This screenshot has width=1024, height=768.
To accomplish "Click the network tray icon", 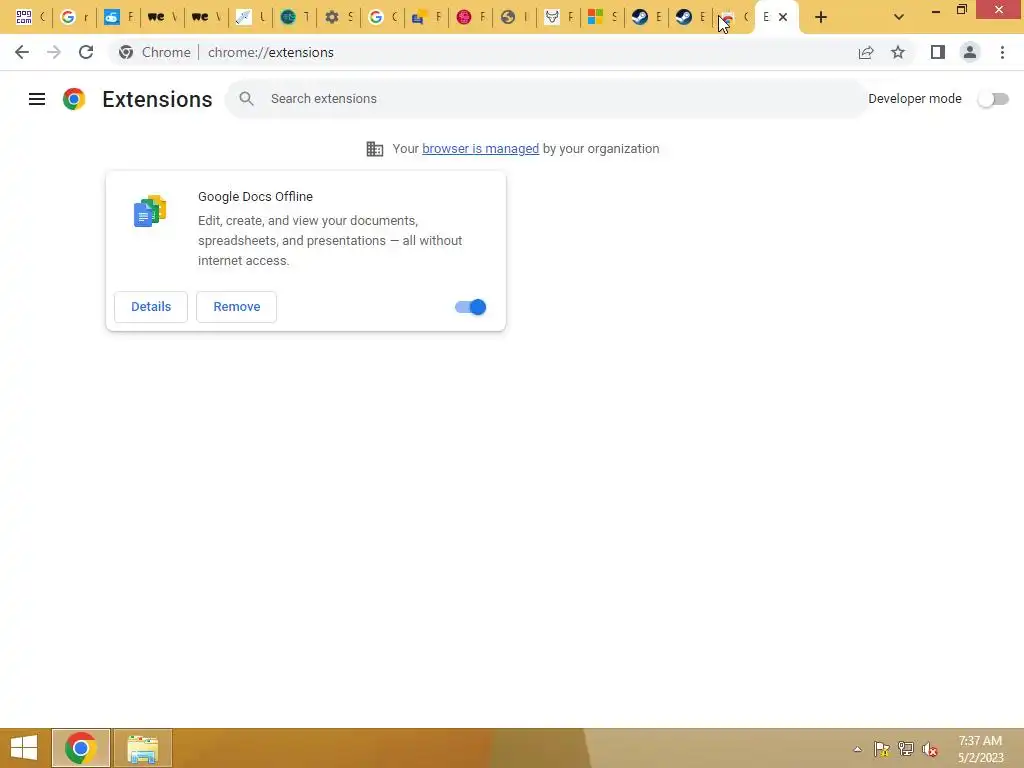I will (906, 749).
